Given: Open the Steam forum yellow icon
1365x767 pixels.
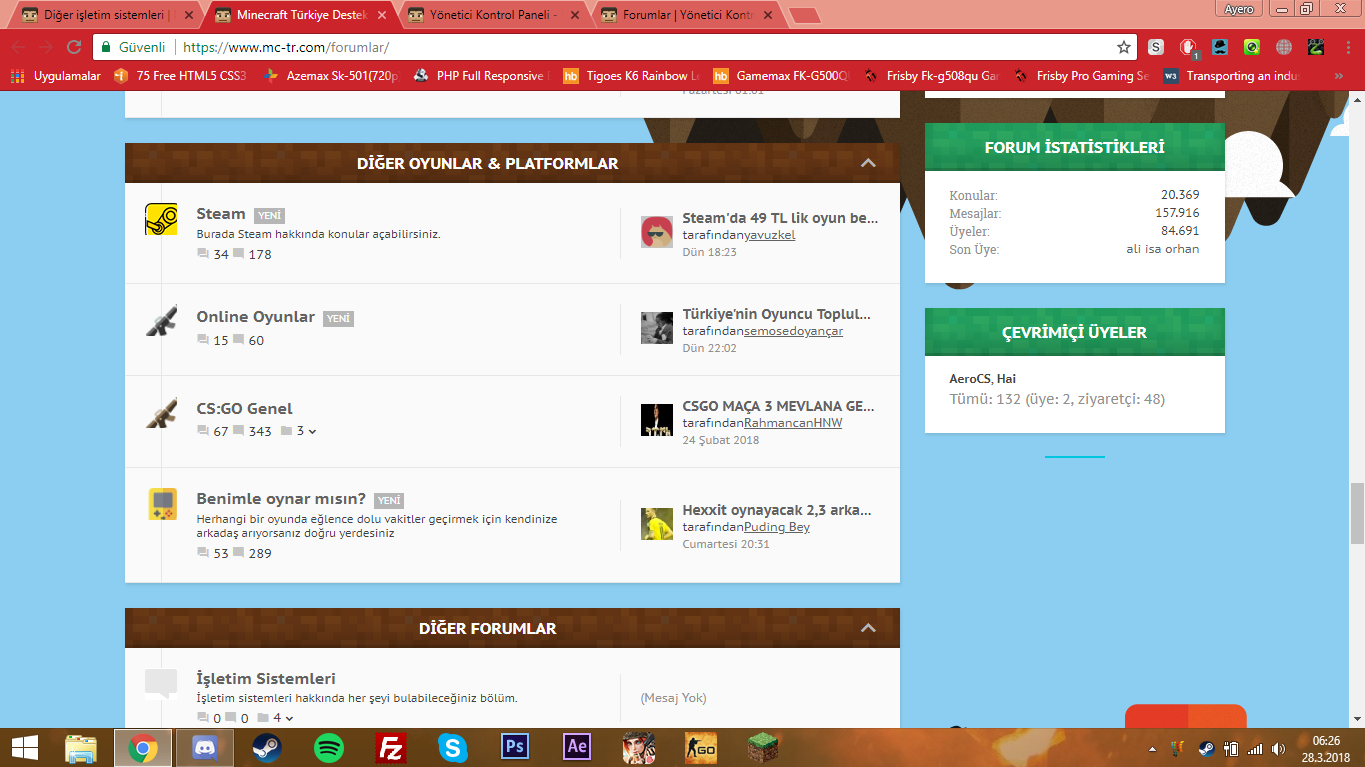Looking at the screenshot, I should (x=161, y=220).
